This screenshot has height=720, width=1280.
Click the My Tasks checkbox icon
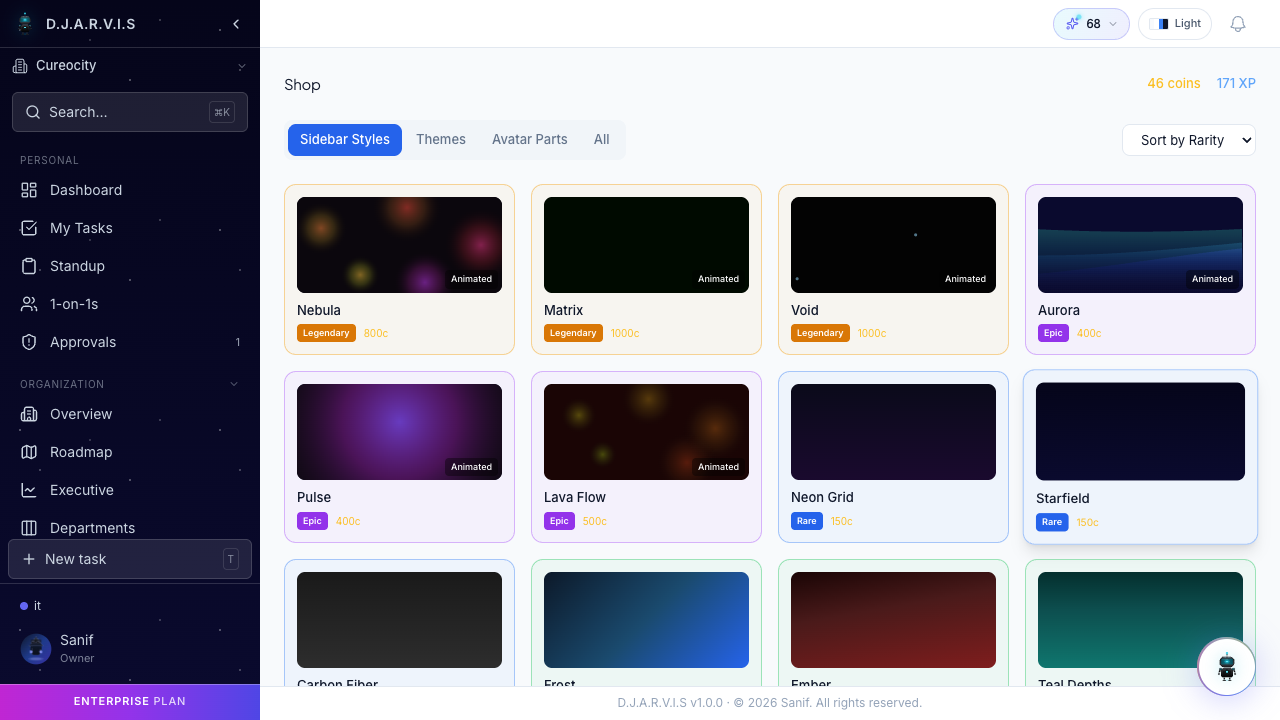pos(29,228)
